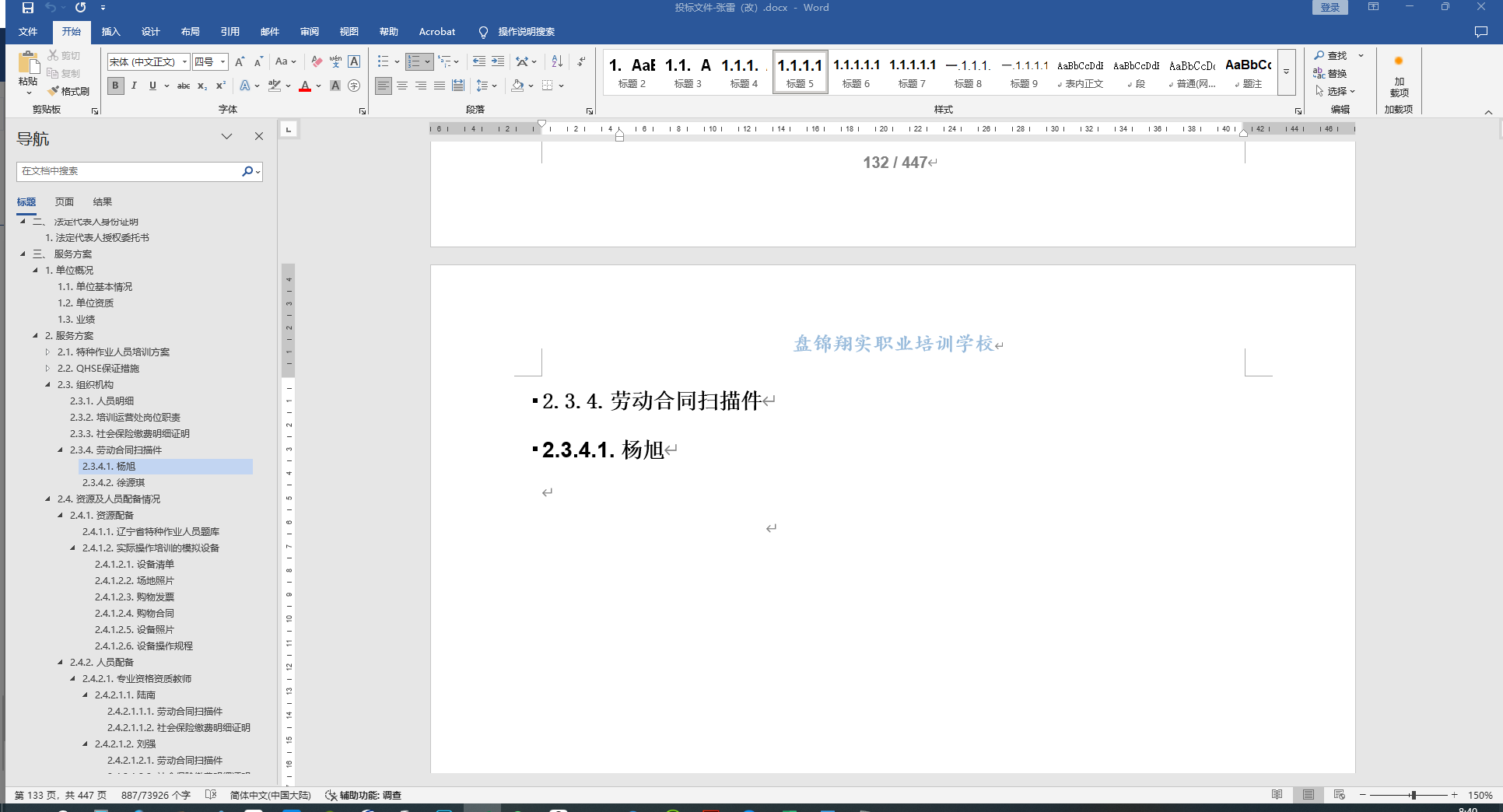Clear all formatting with eraser icon
Viewport: 1503px width, 812px height.
point(317,61)
